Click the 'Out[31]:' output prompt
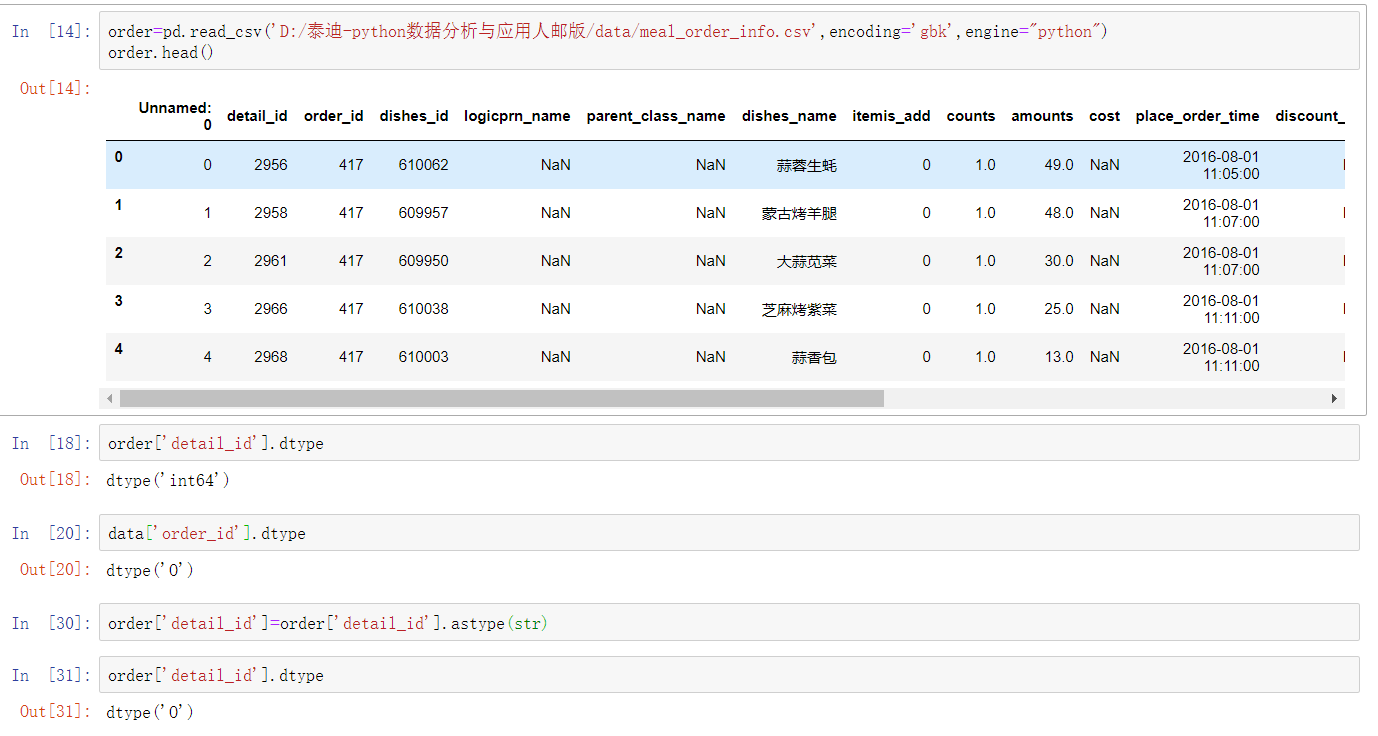Screen dimensions: 1378x736 click(55, 712)
